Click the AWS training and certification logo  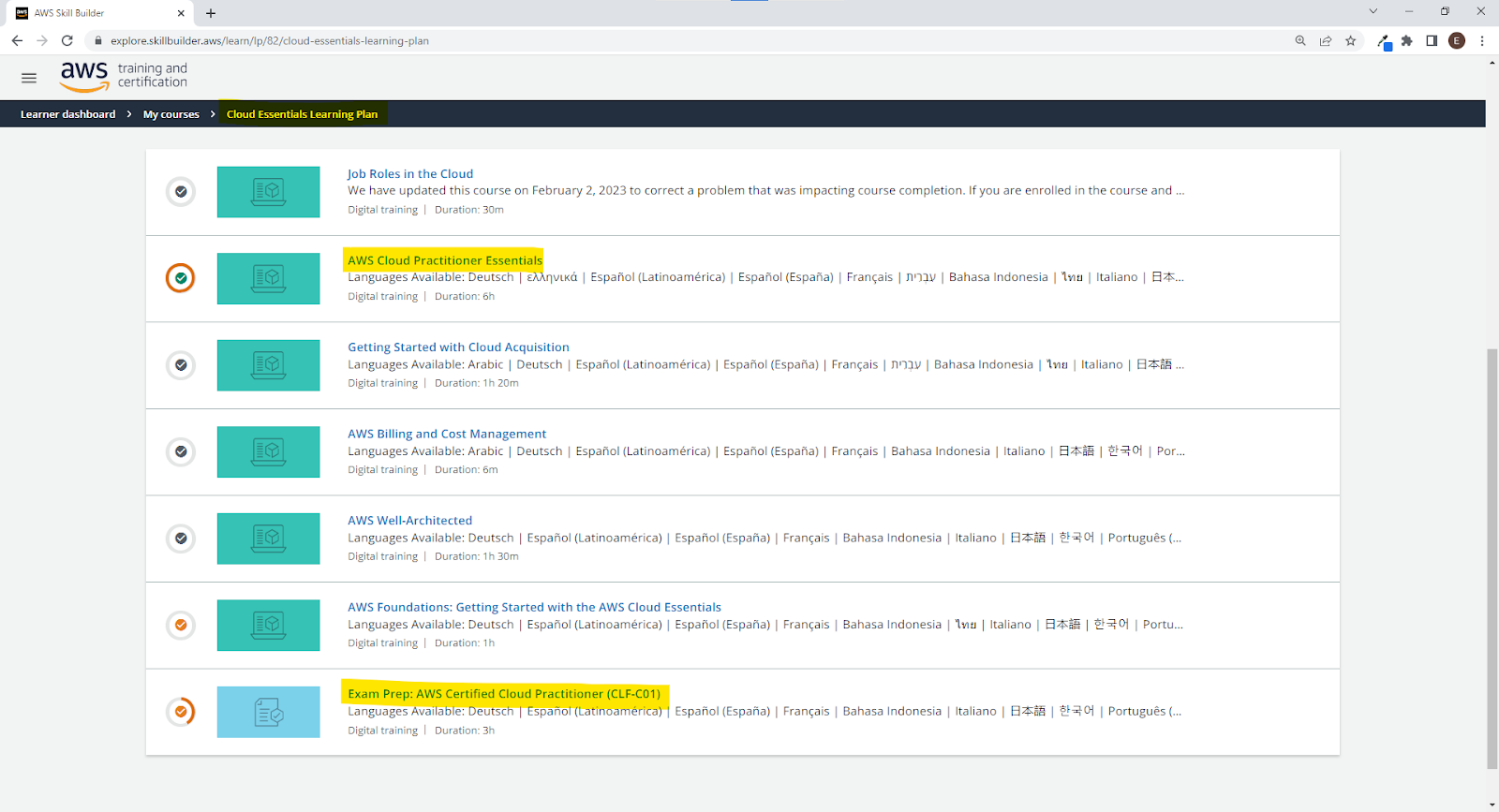(124, 76)
